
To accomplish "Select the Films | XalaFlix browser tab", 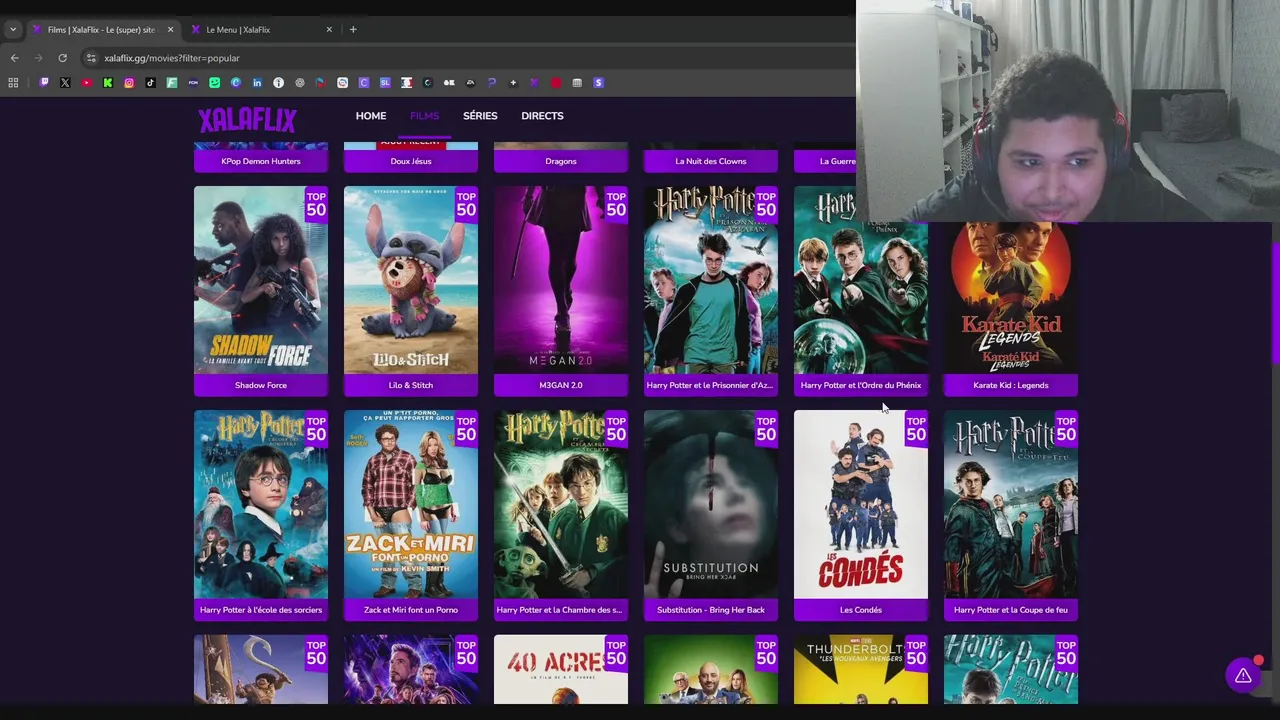I will (103, 29).
